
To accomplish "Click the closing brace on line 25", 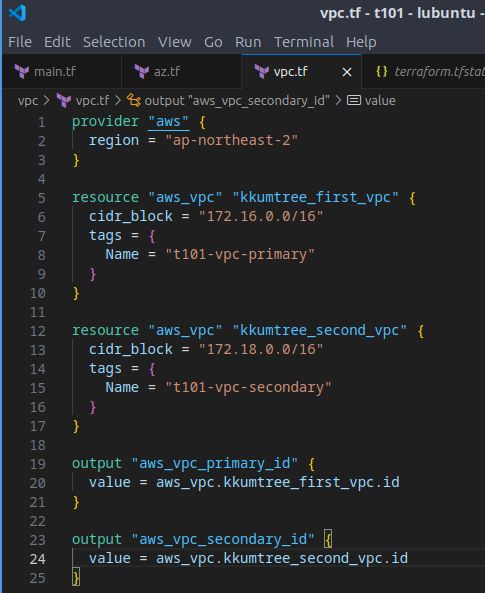I will [x=76, y=578].
